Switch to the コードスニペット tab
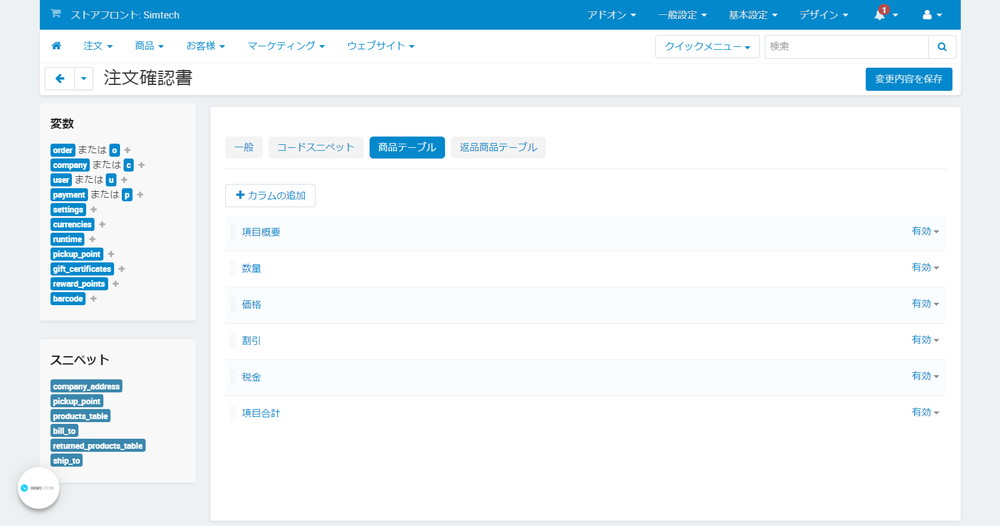The width and height of the screenshot is (1000, 526). [316, 147]
